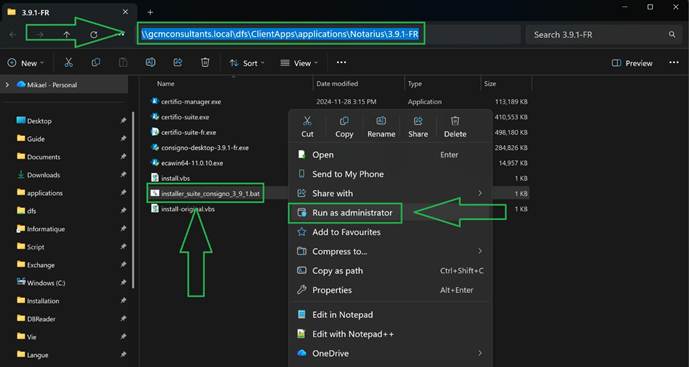
Task: Choose Edit in Notepad
Action: (390, 315)
